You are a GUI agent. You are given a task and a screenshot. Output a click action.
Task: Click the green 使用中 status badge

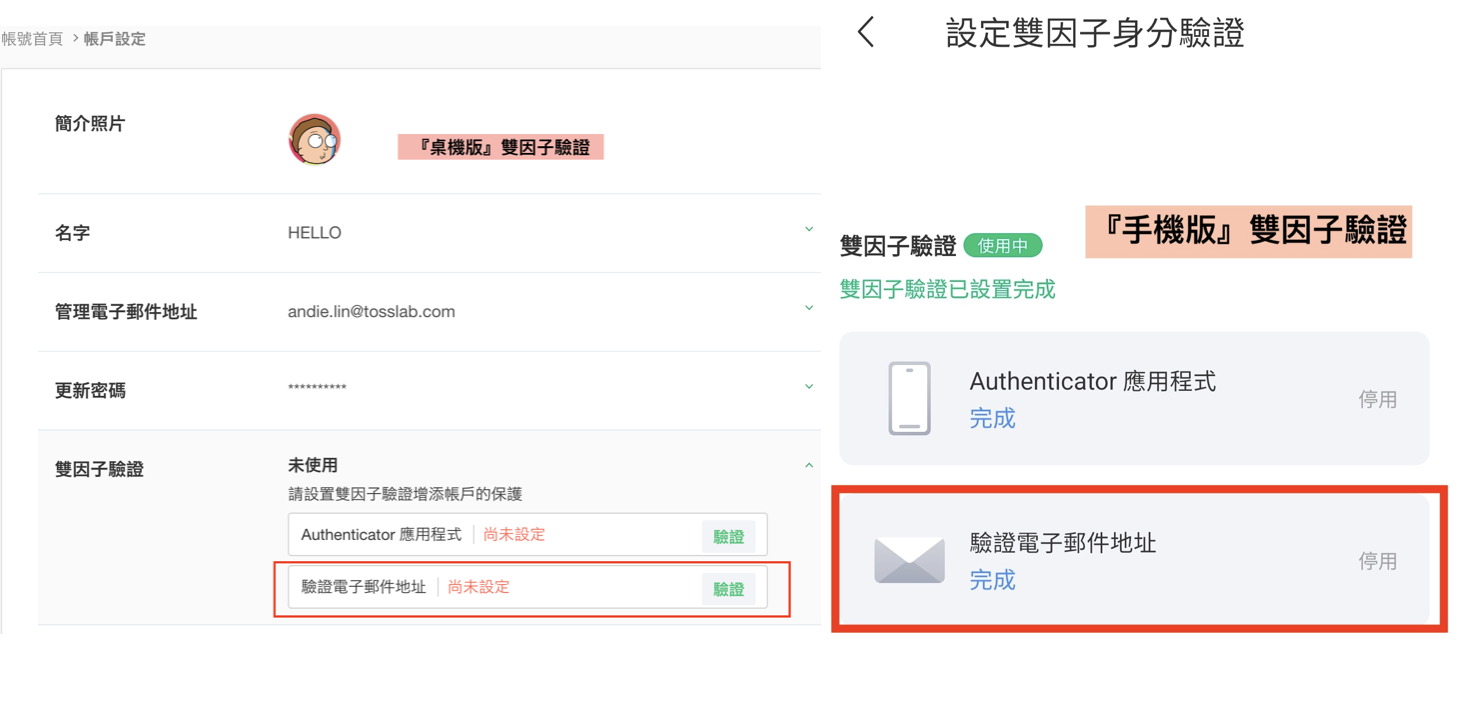[1002, 246]
